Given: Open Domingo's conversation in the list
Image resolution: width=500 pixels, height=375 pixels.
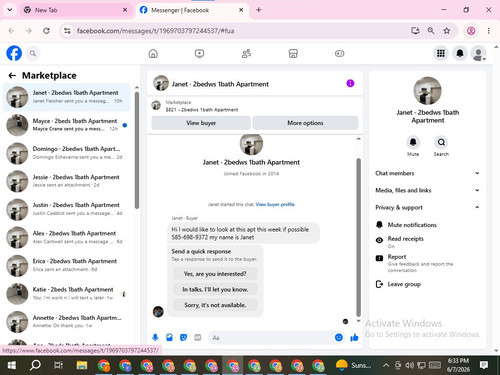Looking at the screenshot, I should (67, 153).
